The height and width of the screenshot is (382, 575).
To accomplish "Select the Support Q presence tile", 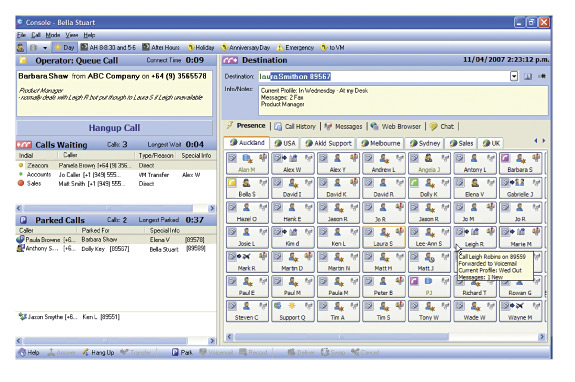I will point(293,311).
